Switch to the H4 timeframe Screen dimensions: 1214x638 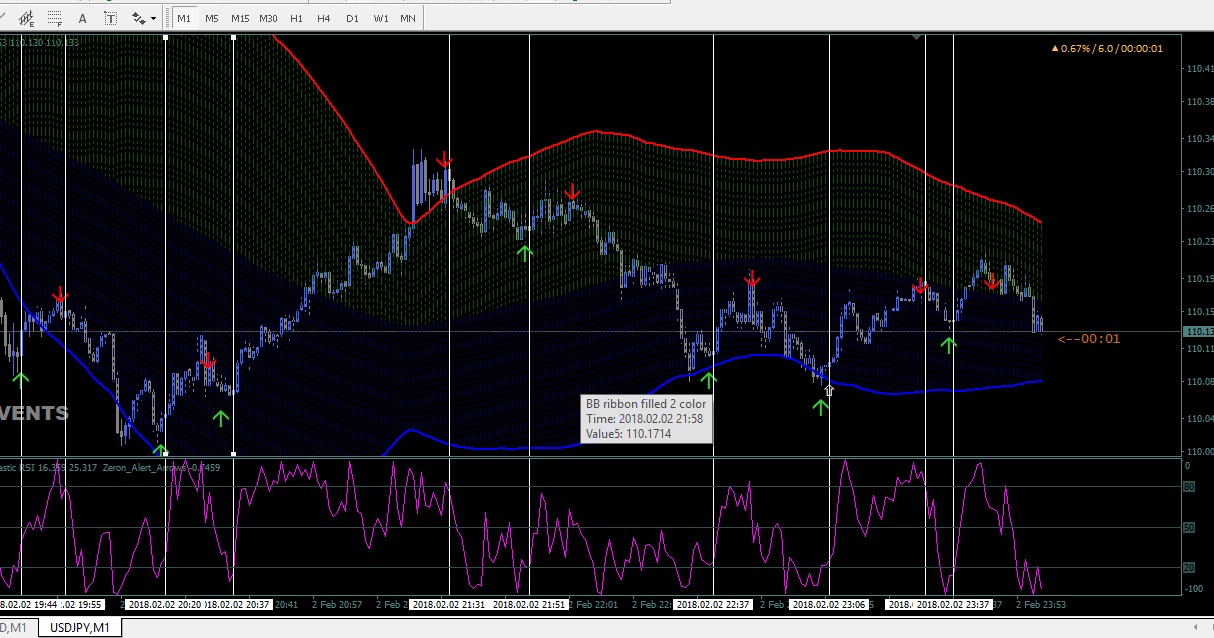324,18
